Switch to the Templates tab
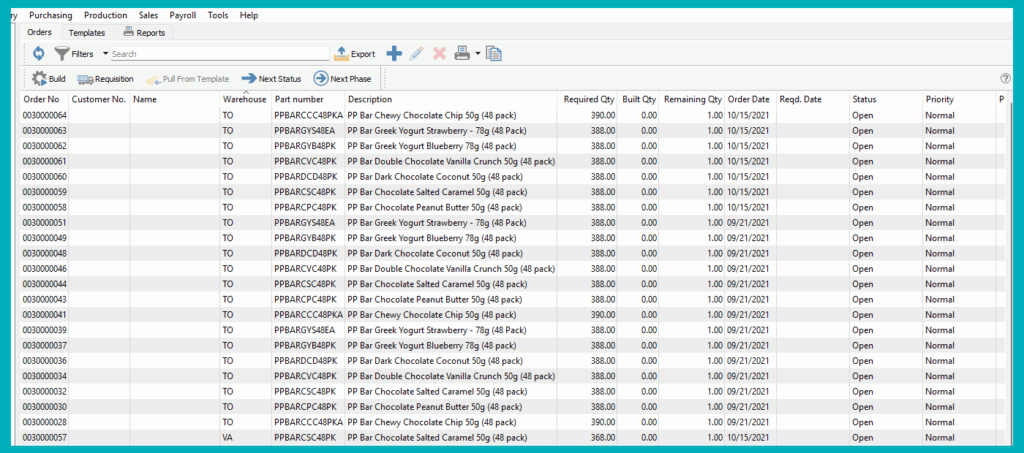Screen dimensions: 1024x453 point(87,33)
